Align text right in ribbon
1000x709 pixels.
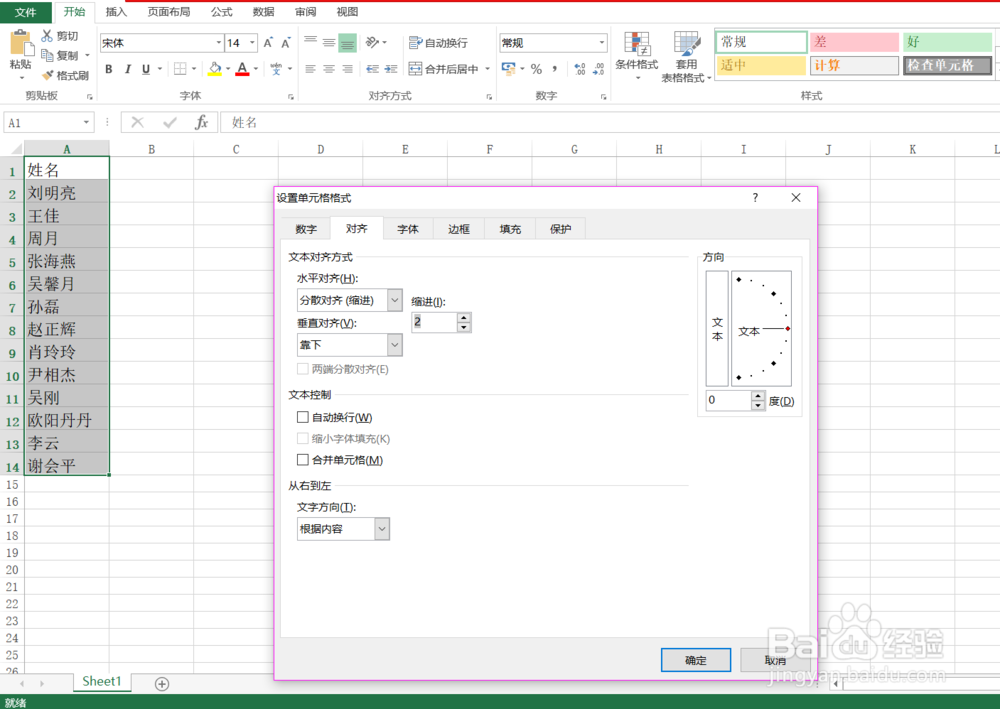coord(348,69)
